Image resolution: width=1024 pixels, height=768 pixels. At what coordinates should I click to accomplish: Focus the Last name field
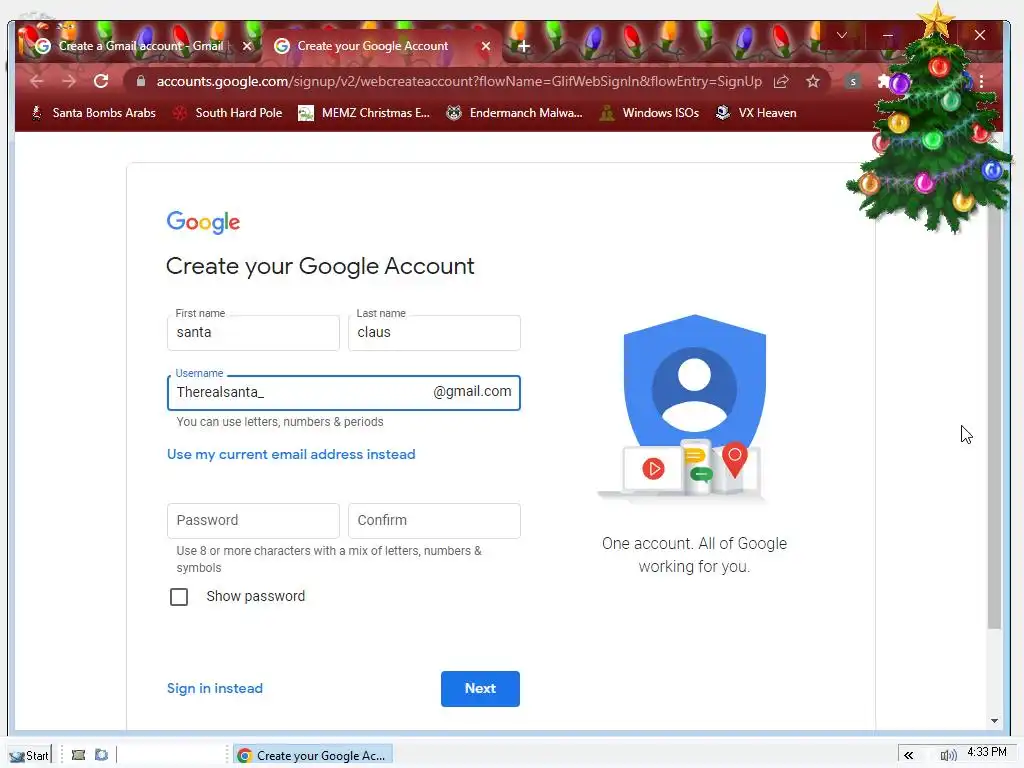[434, 332]
